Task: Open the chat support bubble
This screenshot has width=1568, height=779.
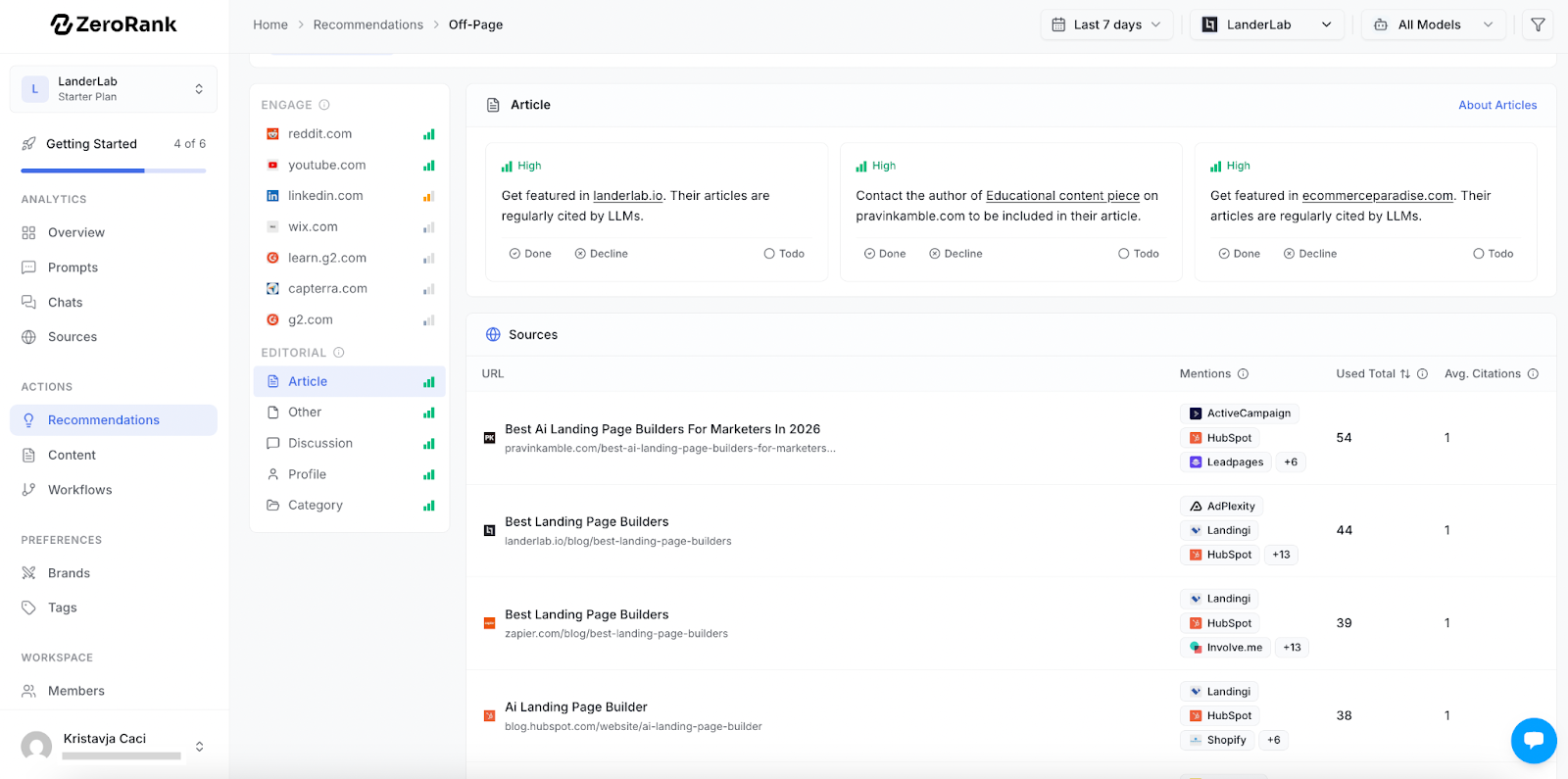Action: 1534,741
